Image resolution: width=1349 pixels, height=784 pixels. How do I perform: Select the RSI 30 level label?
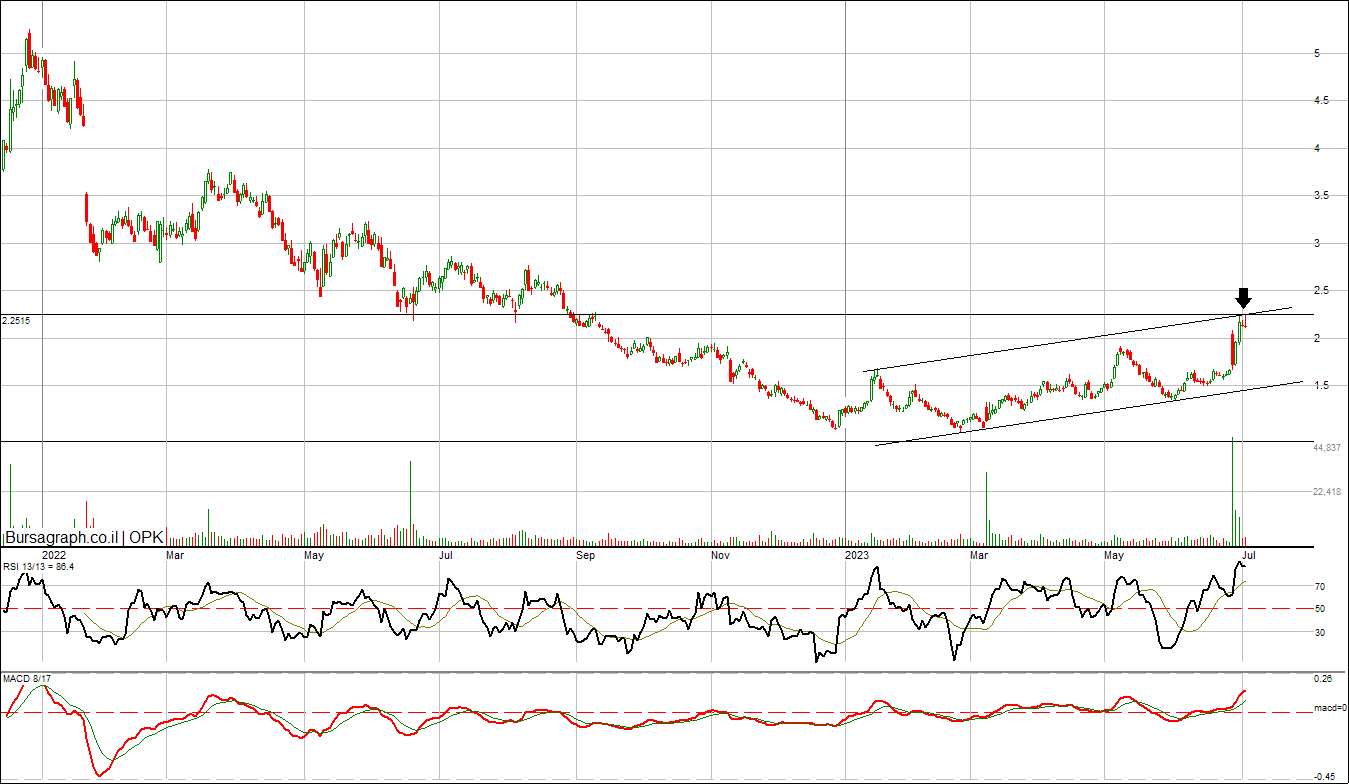click(1320, 632)
